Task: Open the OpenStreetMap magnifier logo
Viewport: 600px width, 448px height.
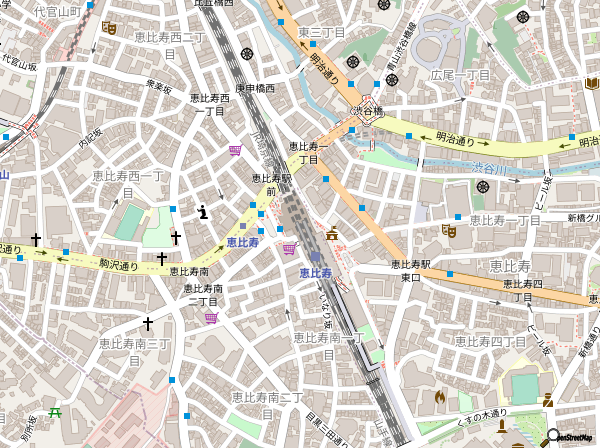Action: (x=553, y=436)
